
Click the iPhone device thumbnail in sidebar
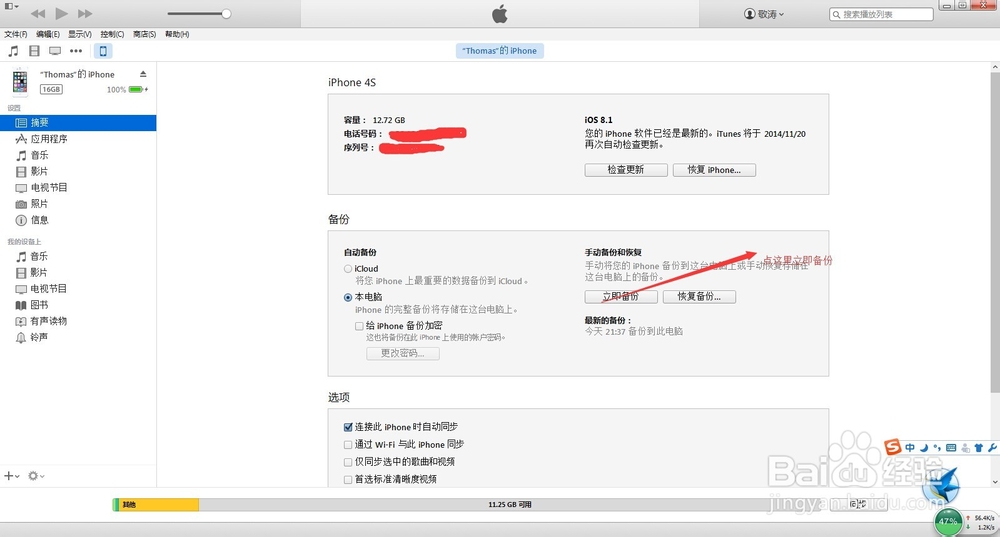pyautogui.click(x=20, y=82)
